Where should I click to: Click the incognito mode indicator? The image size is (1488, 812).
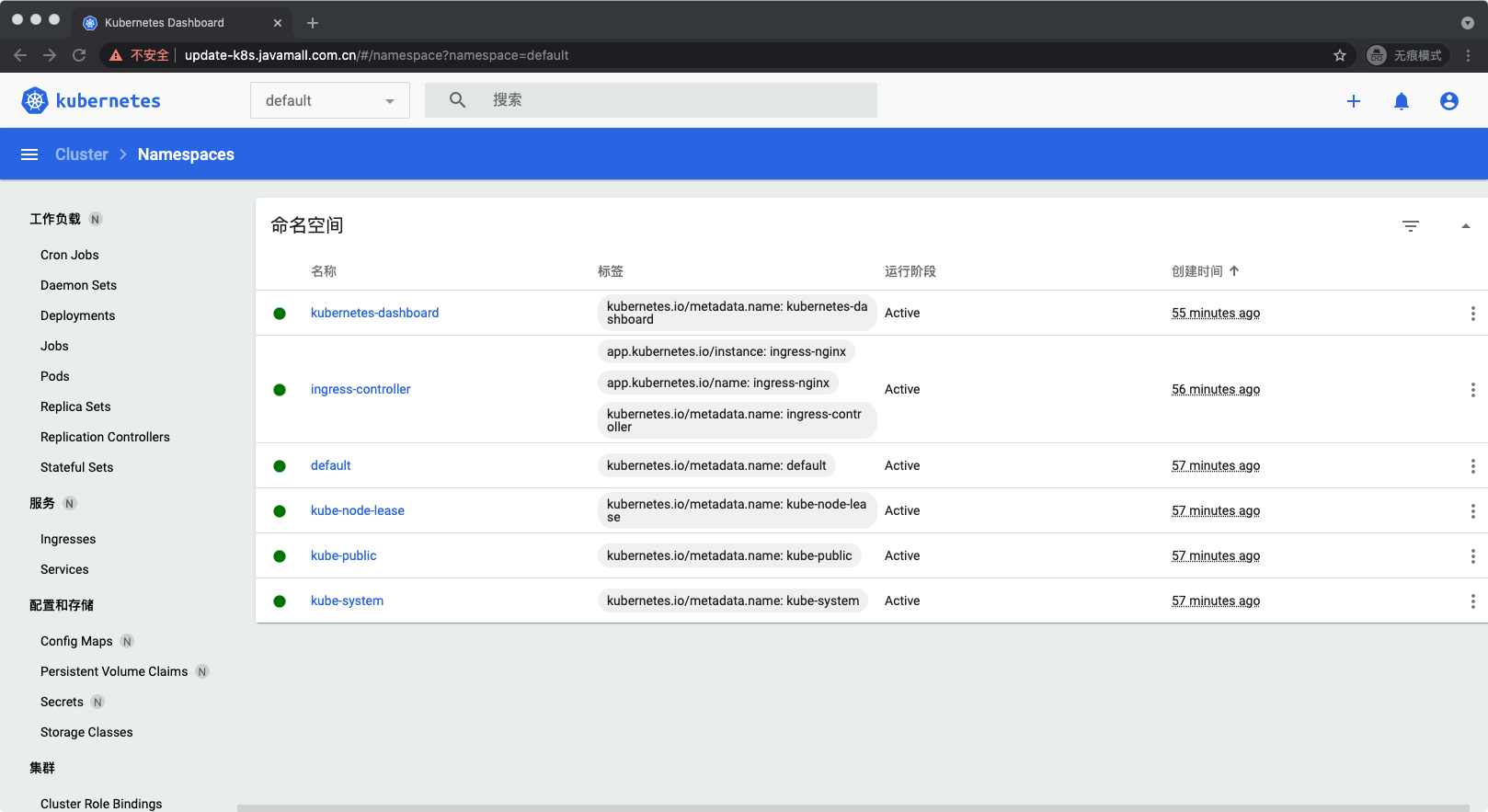[1406, 55]
